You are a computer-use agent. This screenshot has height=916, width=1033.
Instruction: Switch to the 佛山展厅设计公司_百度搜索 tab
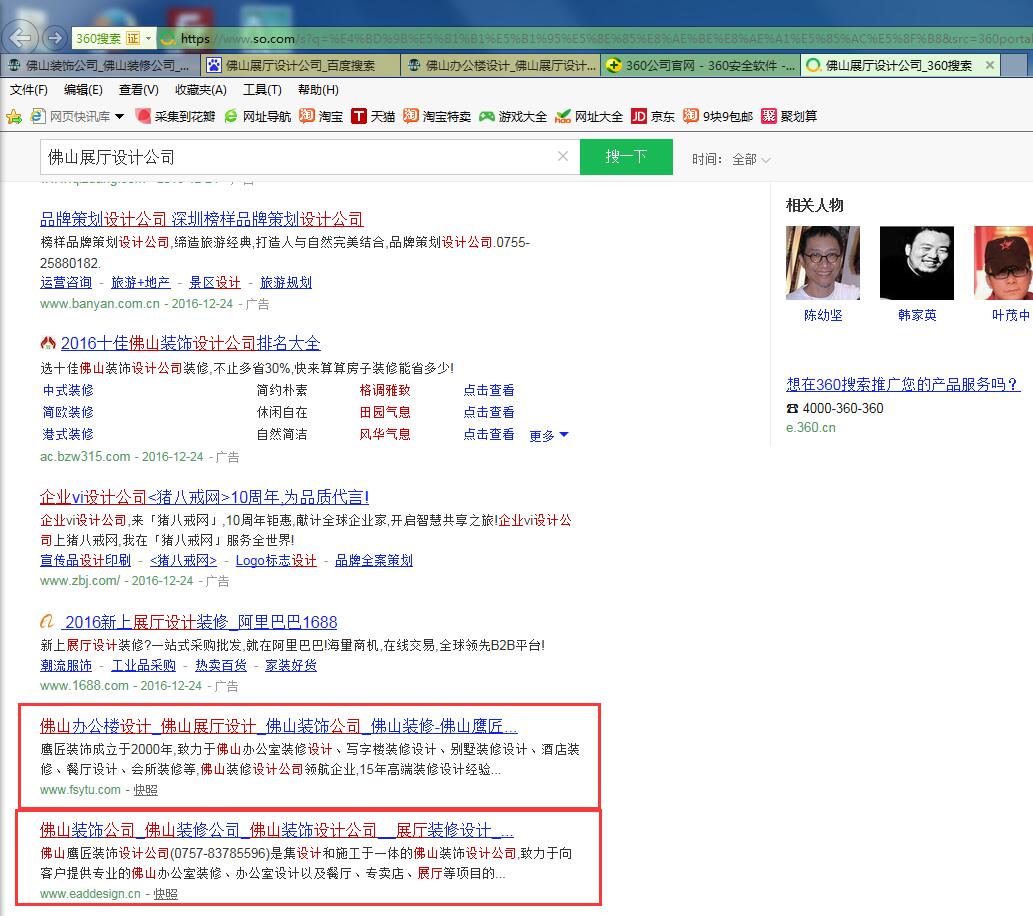tap(300, 65)
